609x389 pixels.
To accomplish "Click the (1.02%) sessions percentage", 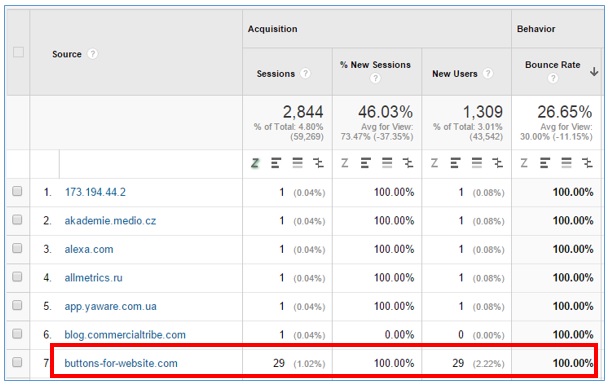I will (x=309, y=364).
